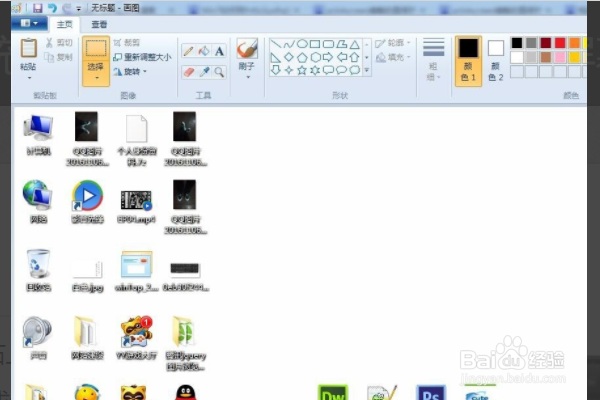Viewport: 600px width, 400px height.
Task: Choose the Right triangle shape
Action: [x=276, y=58]
